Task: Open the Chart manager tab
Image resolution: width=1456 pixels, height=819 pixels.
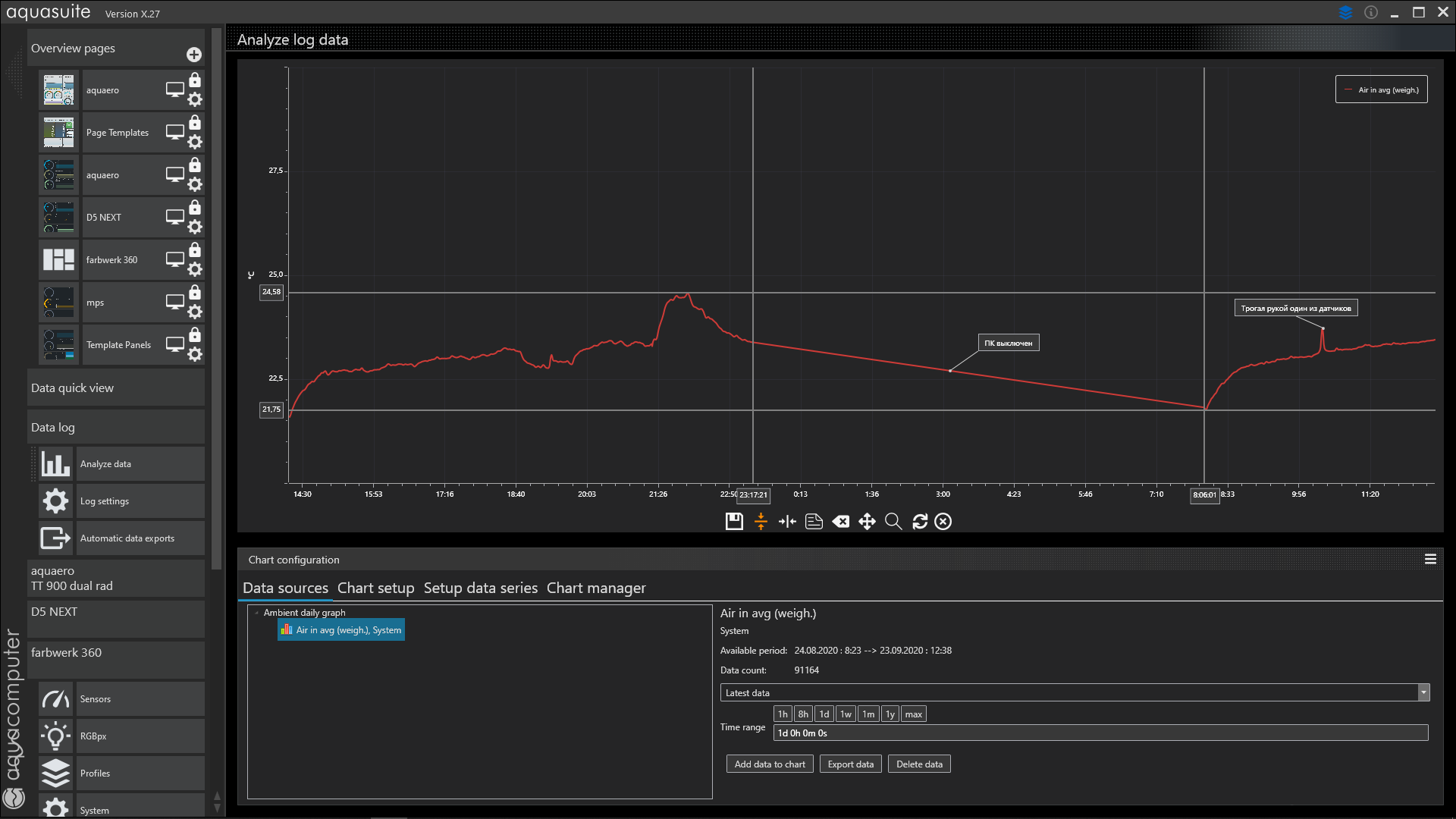Action: 596,588
